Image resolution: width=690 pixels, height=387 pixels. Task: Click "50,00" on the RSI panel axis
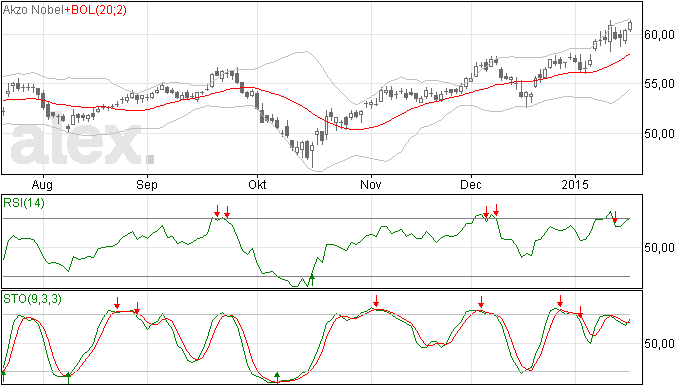pyautogui.click(x=659, y=248)
